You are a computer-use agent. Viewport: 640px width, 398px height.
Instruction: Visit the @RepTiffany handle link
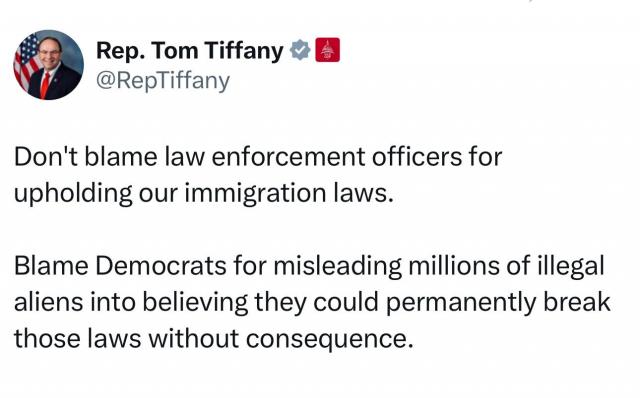(163, 81)
